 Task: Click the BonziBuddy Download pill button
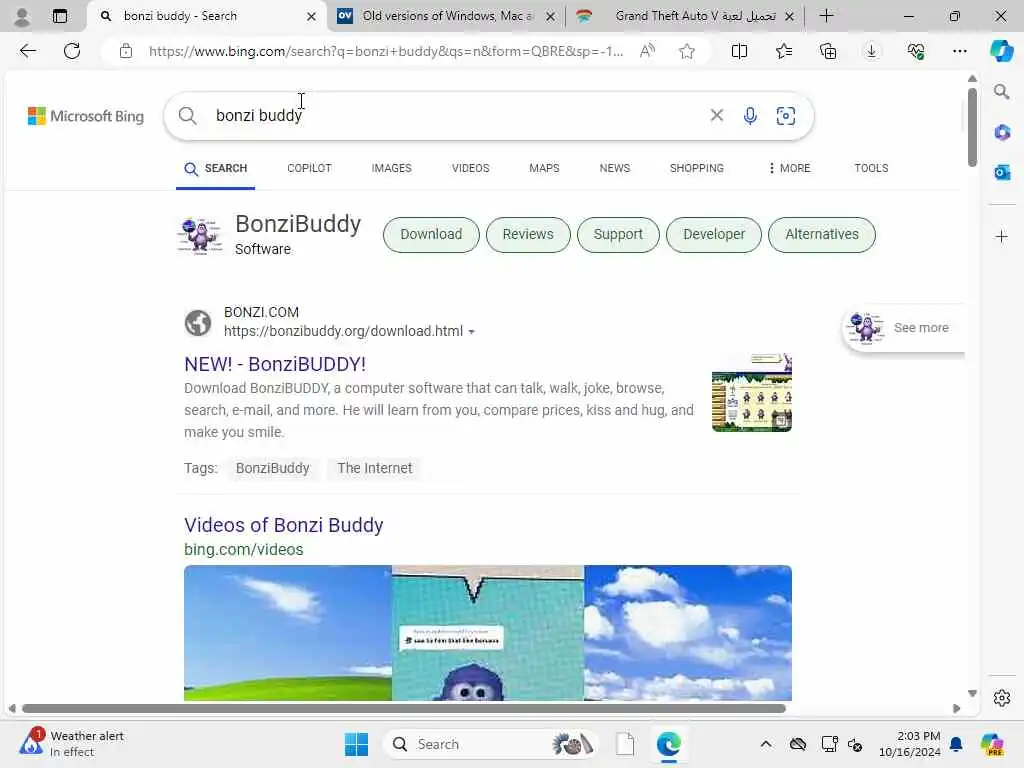(431, 234)
